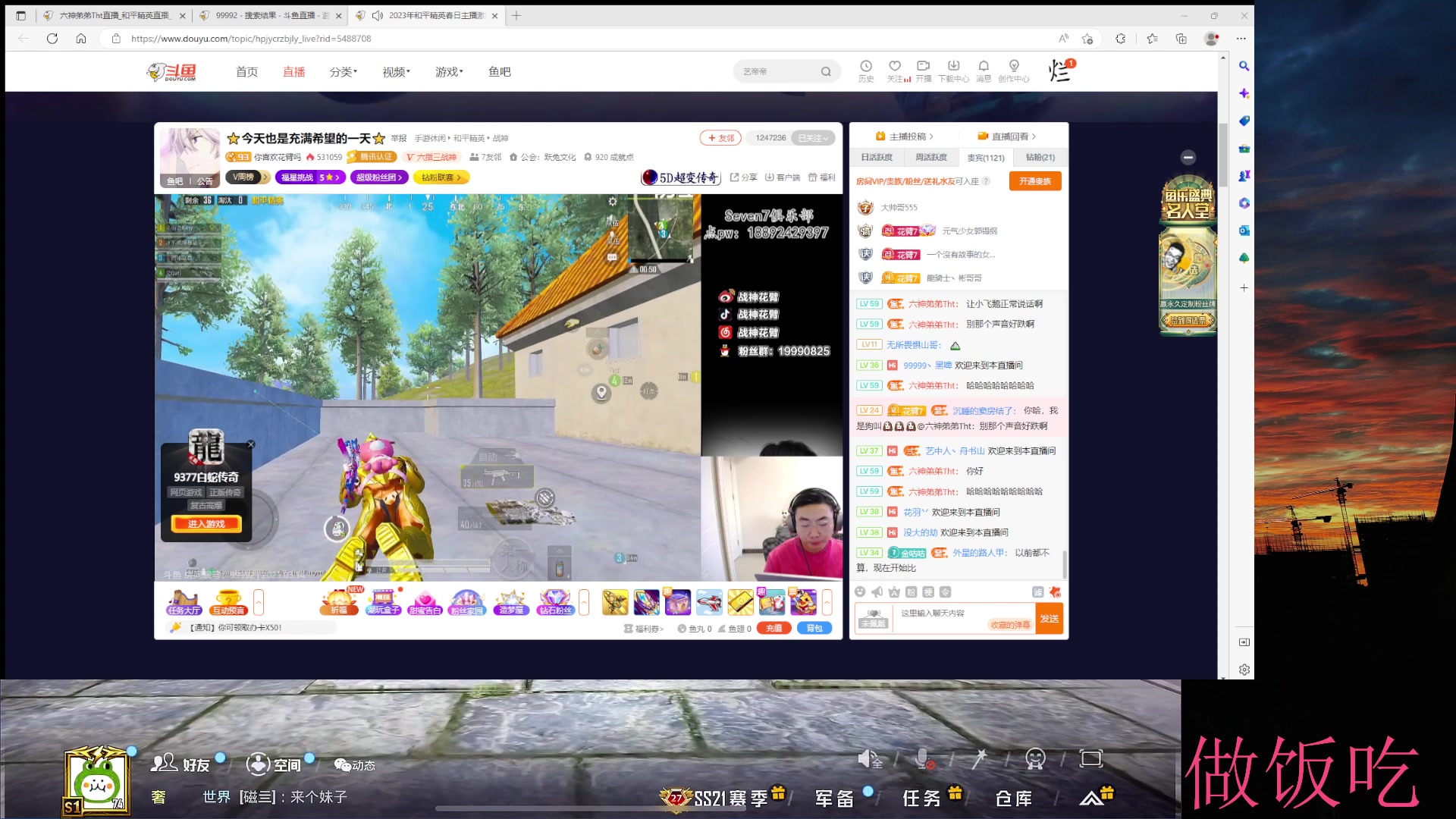The height and width of the screenshot is (819, 1456).
Task: Open the emoji picker in chat
Action: [x=860, y=591]
